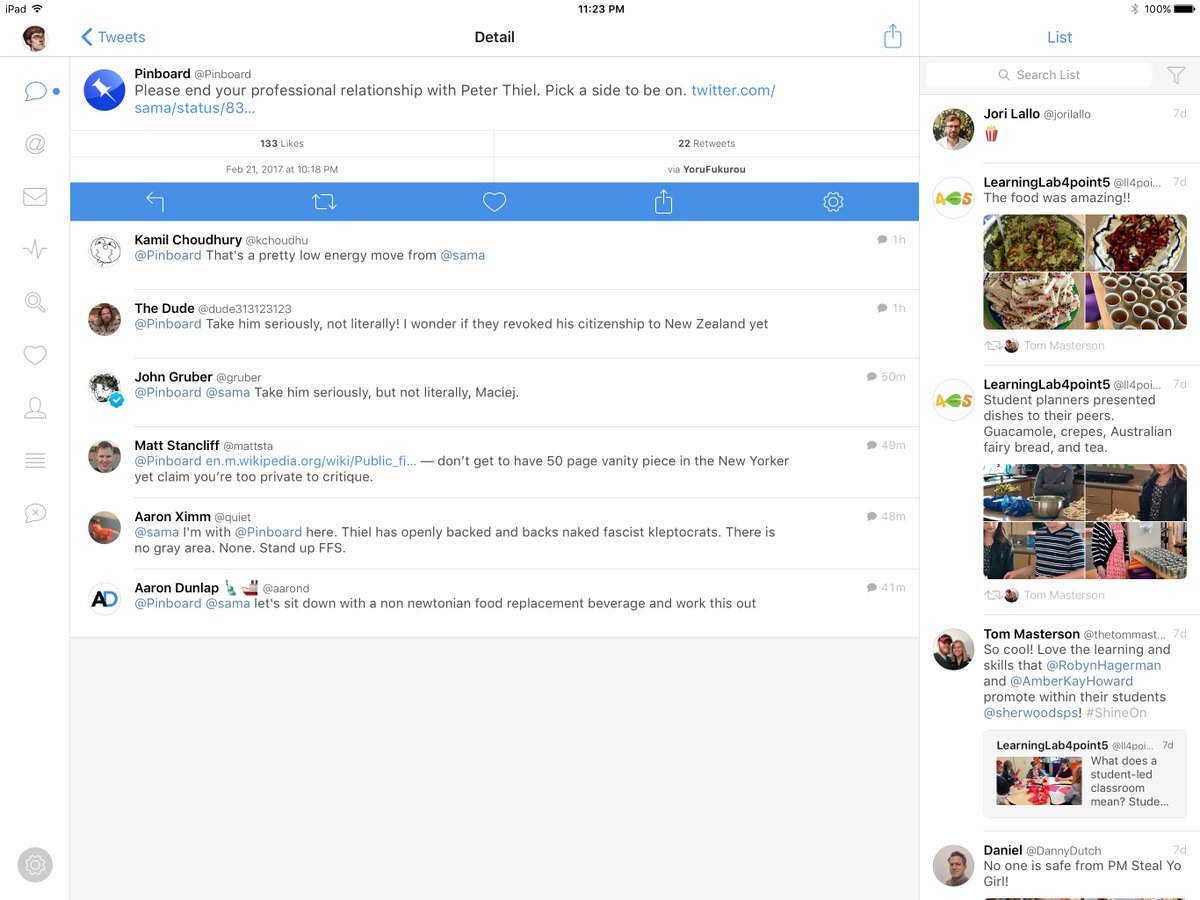This screenshot has width=1200, height=900.
Task: Open the Search magnifier tab
Action: pyautogui.click(x=35, y=302)
